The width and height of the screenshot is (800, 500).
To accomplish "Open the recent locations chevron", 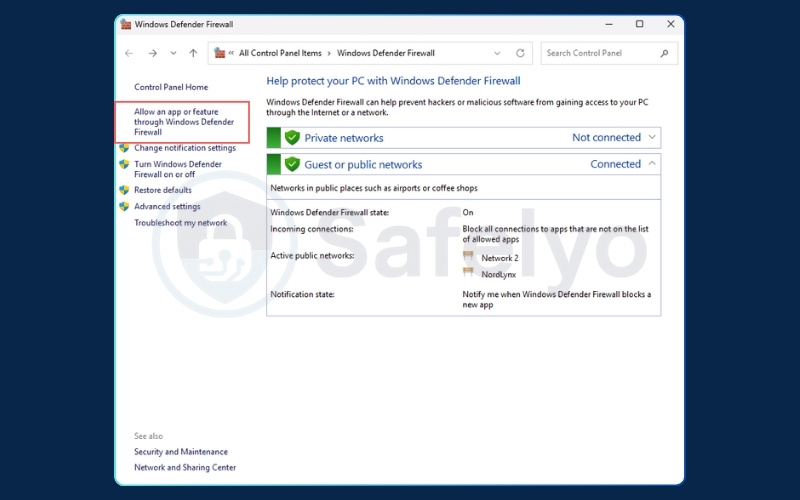I will tap(173, 53).
